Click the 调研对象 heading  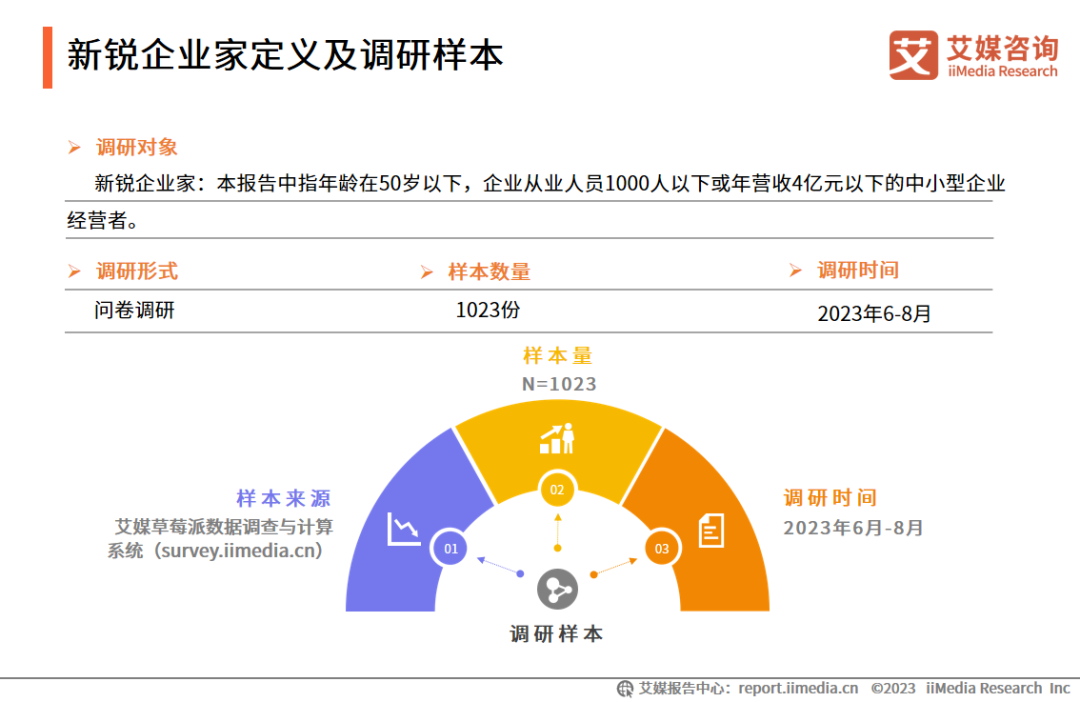136,147
